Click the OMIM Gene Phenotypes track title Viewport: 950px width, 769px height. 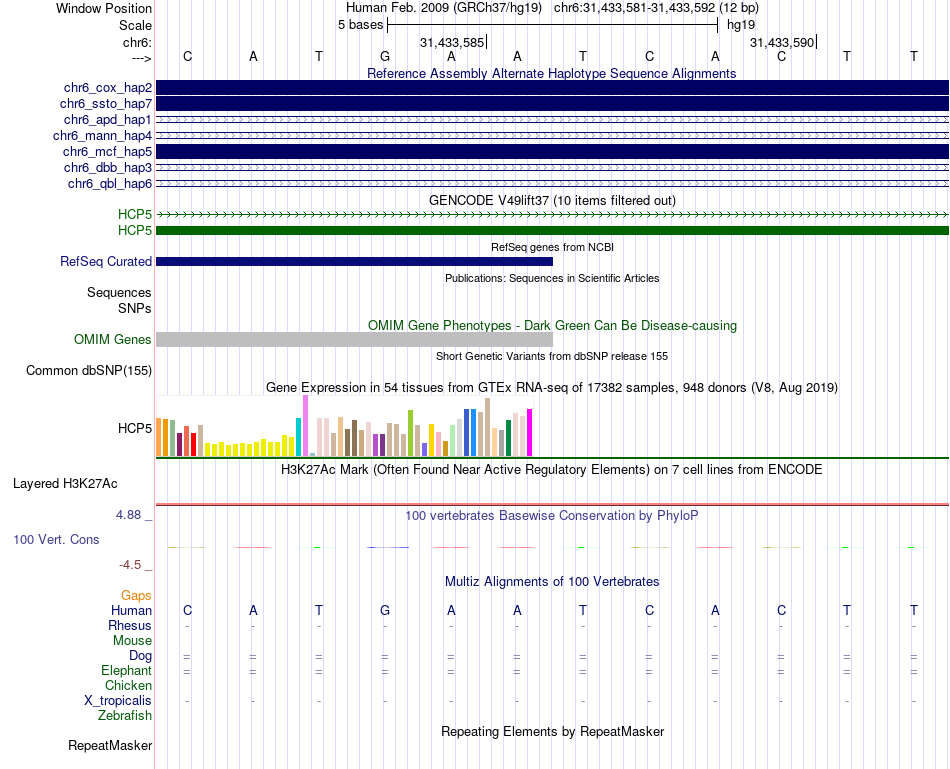(552, 325)
